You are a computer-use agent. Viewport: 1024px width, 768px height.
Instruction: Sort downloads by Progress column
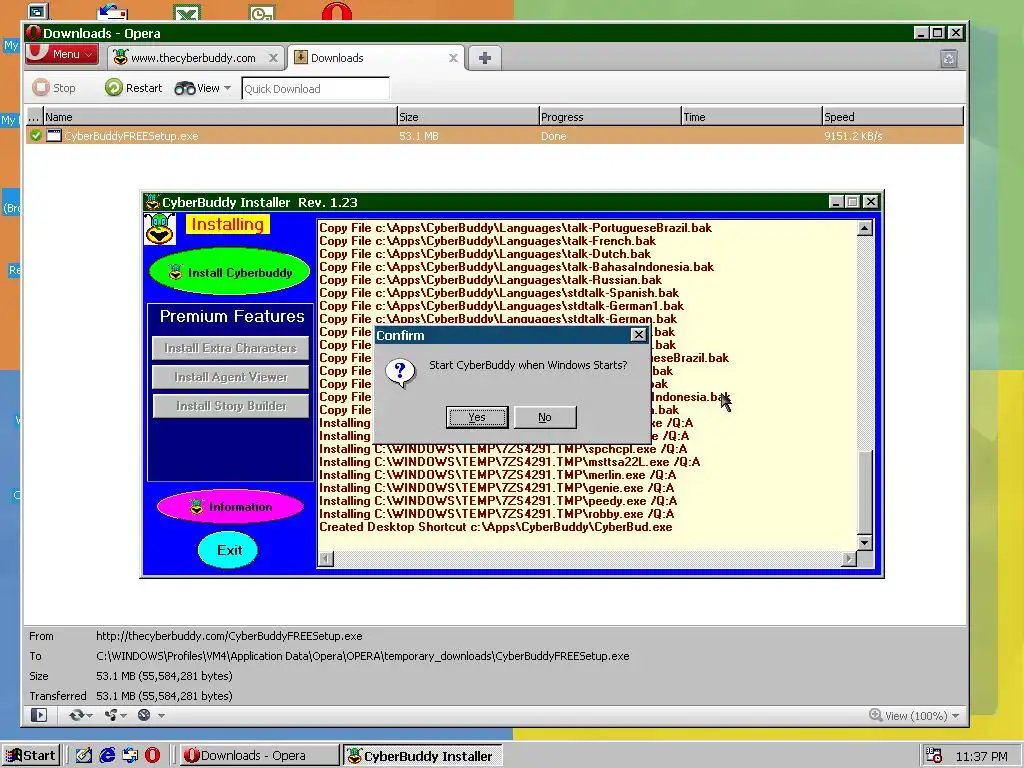coord(610,116)
